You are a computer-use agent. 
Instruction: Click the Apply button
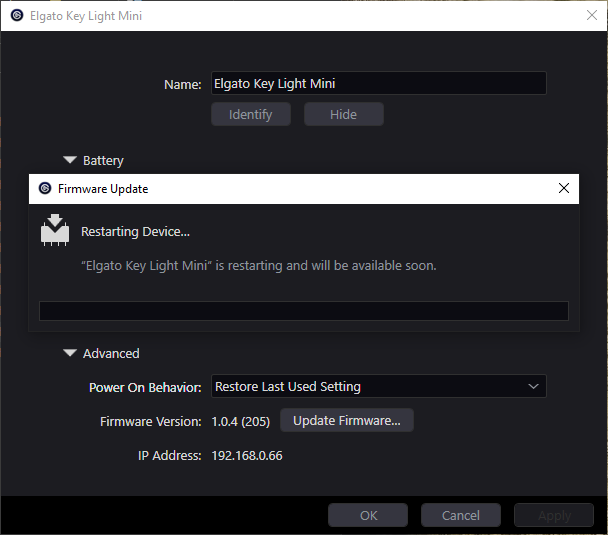pyautogui.click(x=554, y=515)
